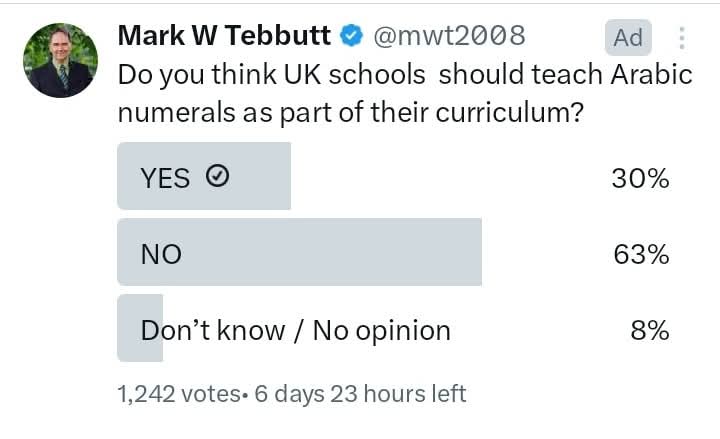Image resolution: width=720 pixels, height=439 pixels.
Task: Select Don't know / No opinion option
Action: [395, 328]
